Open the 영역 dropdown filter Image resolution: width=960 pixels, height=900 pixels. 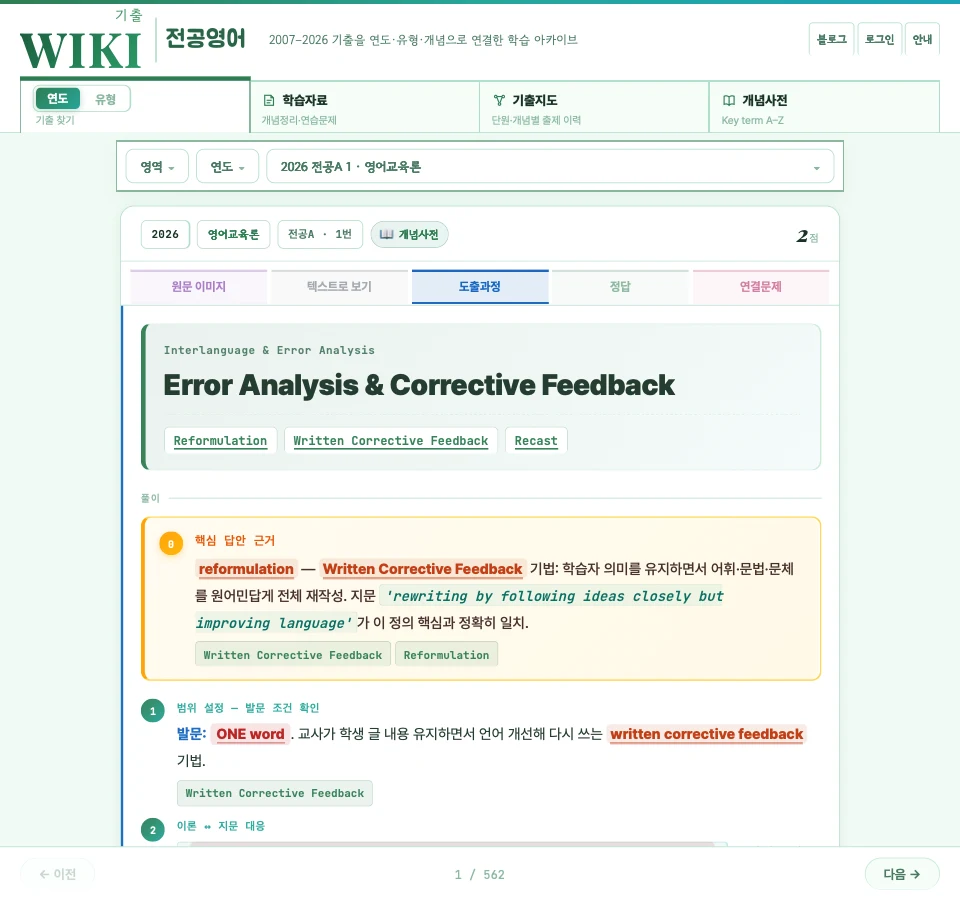(x=157, y=167)
